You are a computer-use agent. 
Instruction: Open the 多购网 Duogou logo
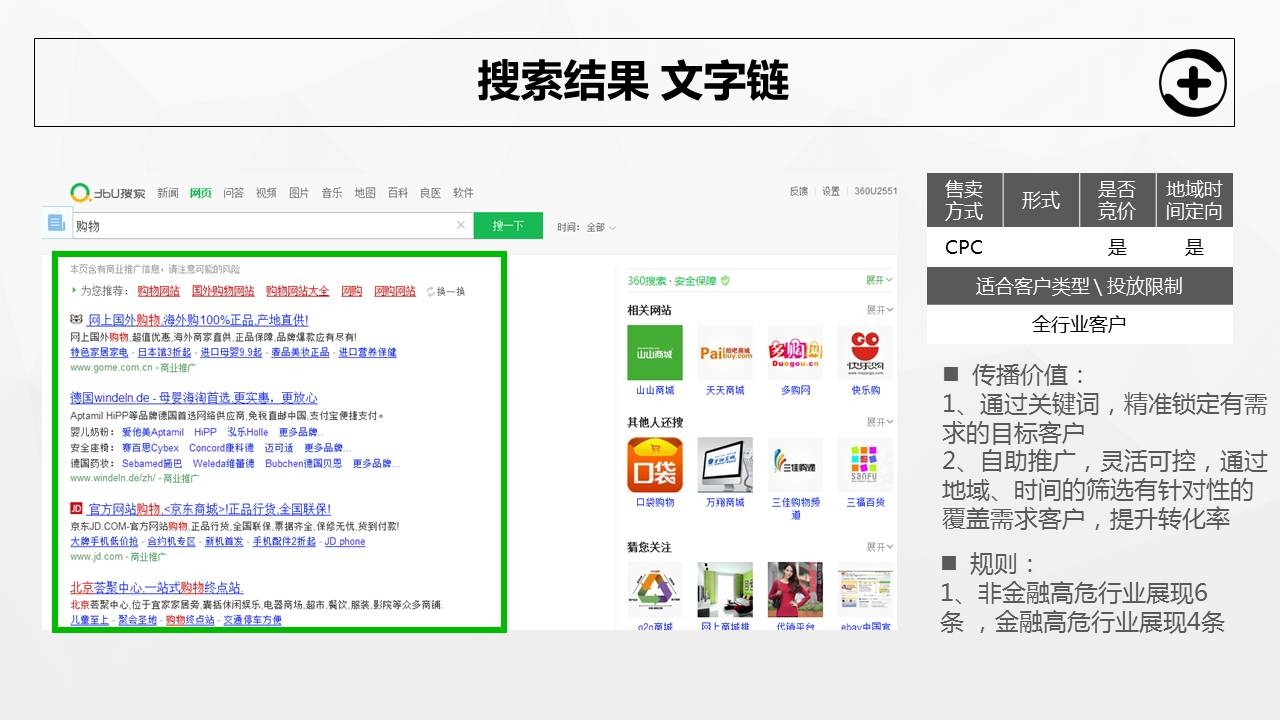pos(795,353)
